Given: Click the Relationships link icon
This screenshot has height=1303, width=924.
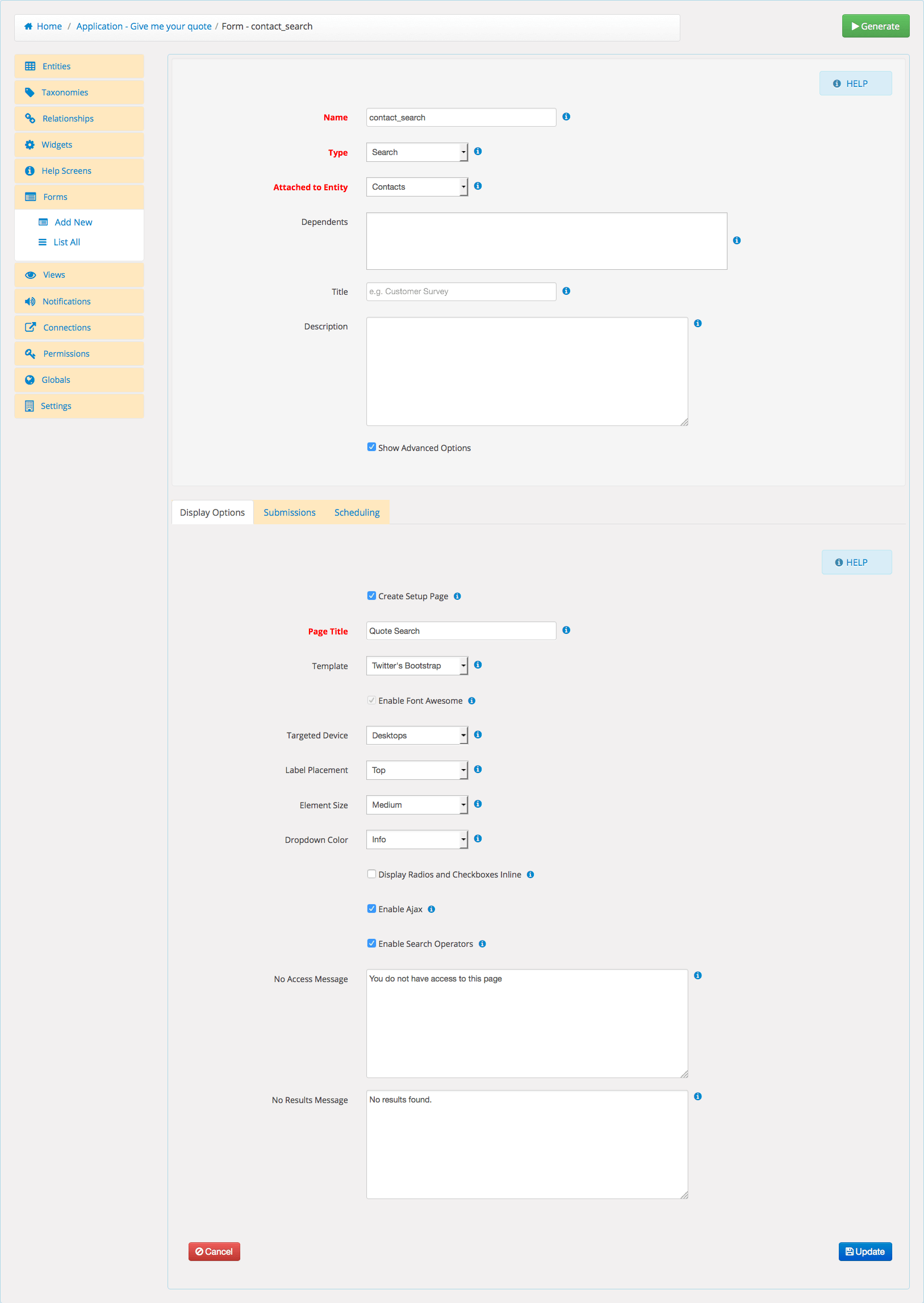Looking at the screenshot, I should coord(30,118).
